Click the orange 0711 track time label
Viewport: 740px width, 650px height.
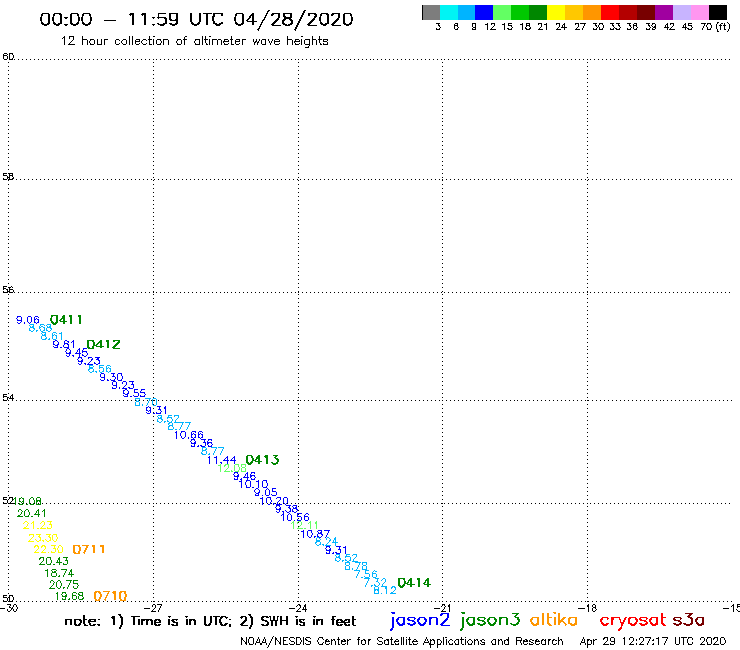coord(89,549)
